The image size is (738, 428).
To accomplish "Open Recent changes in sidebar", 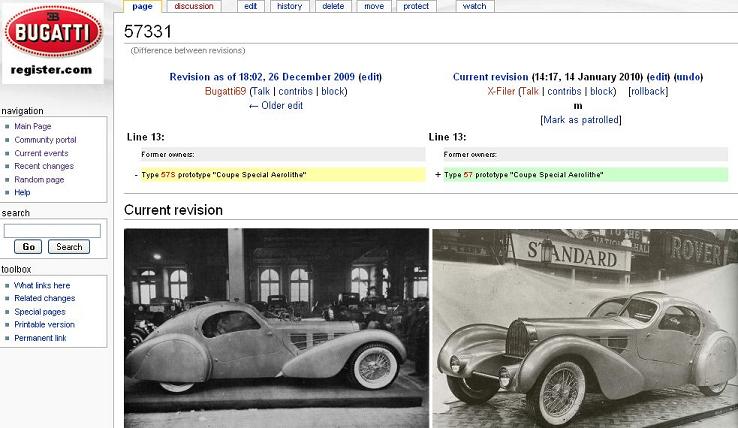I will point(41,166).
